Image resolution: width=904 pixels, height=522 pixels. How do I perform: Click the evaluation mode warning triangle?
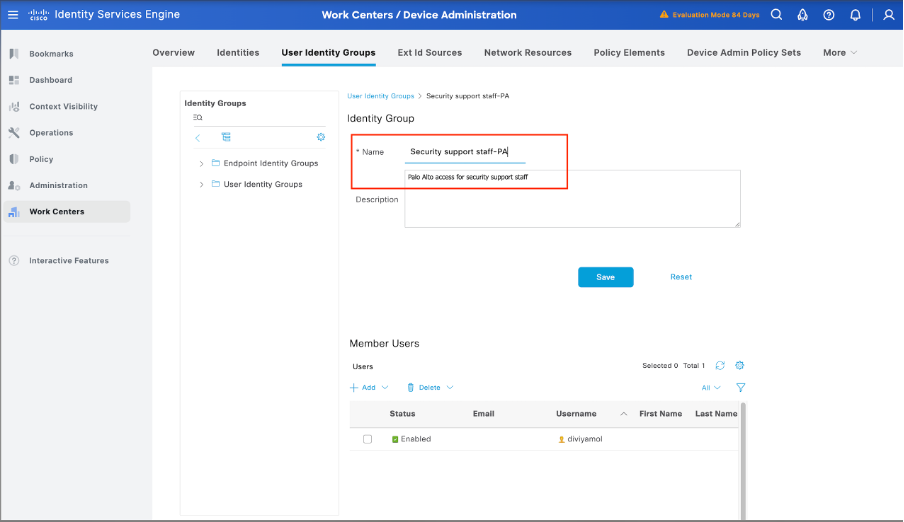[x=664, y=14]
